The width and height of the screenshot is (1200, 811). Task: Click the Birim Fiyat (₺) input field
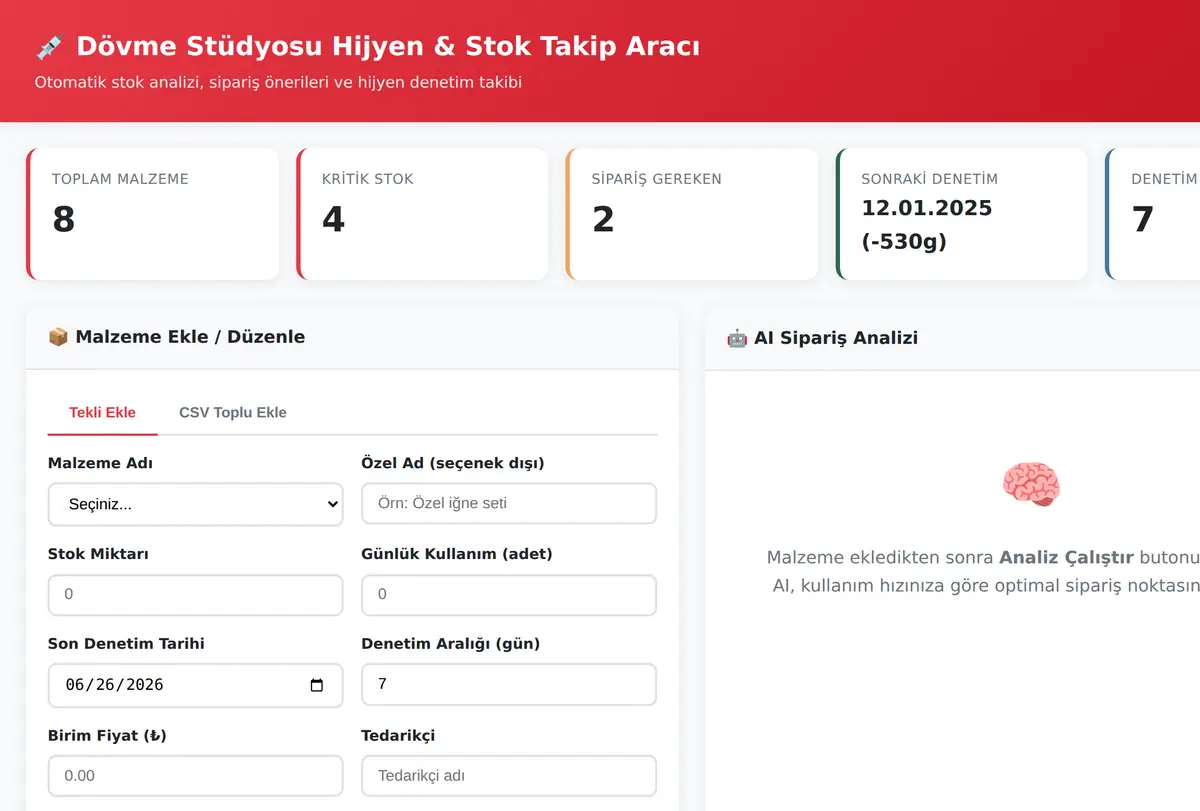(x=195, y=775)
